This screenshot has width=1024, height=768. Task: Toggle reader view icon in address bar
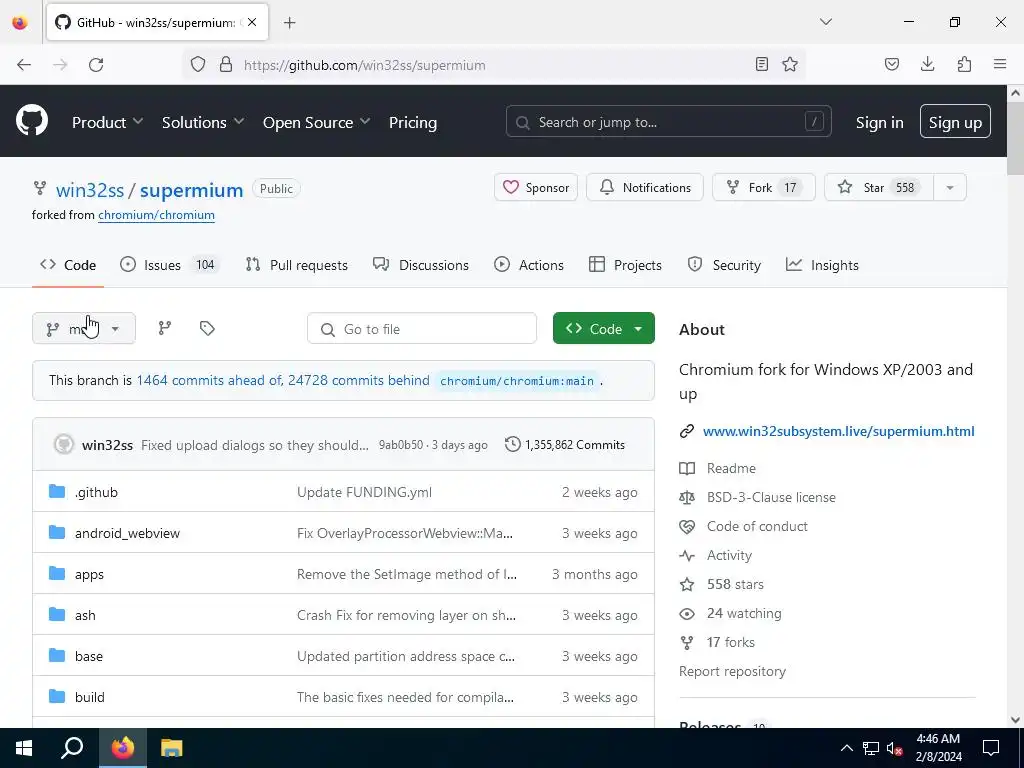click(761, 64)
